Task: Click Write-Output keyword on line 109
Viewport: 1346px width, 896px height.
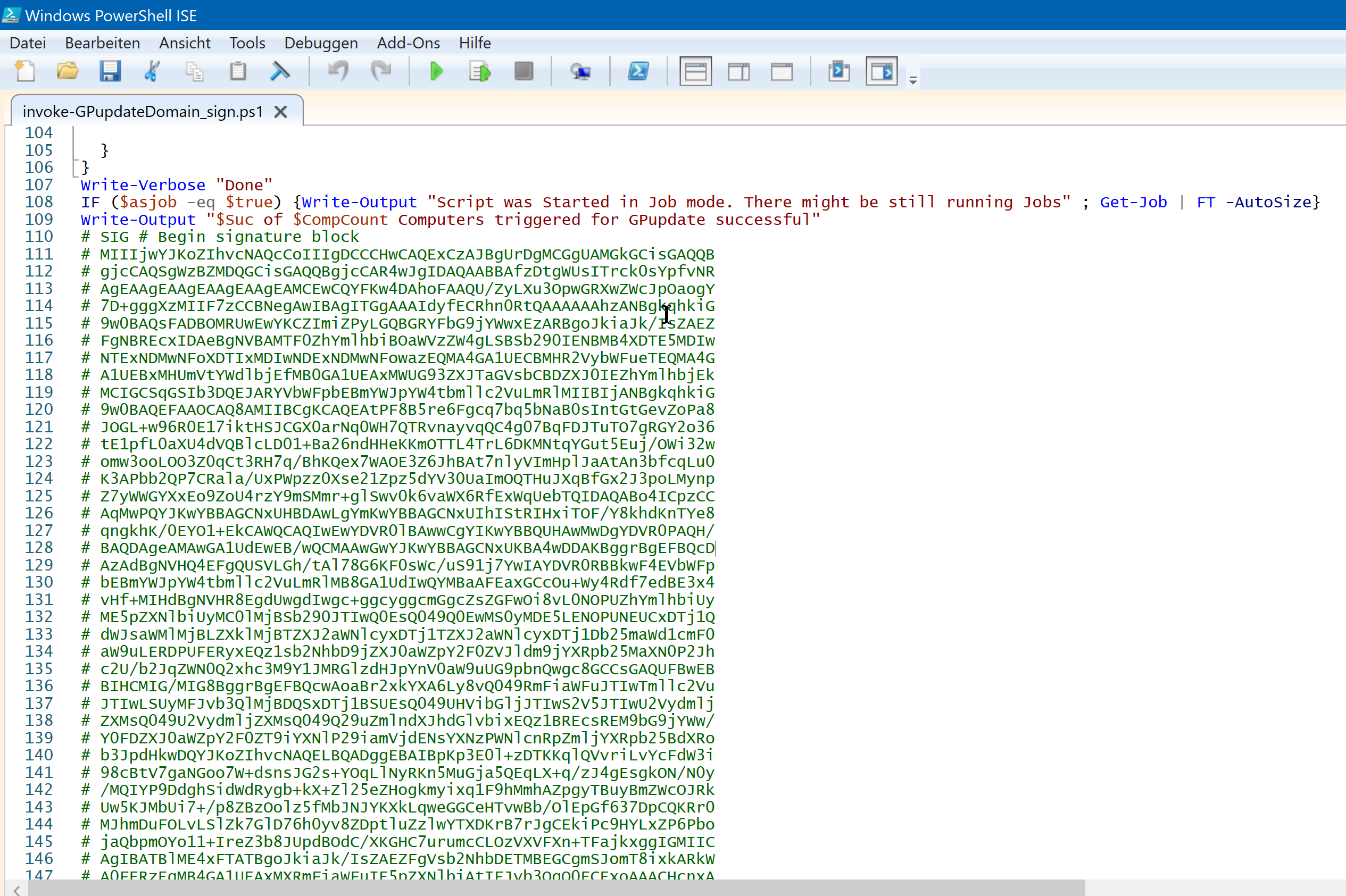Action: tap(138, 220)
